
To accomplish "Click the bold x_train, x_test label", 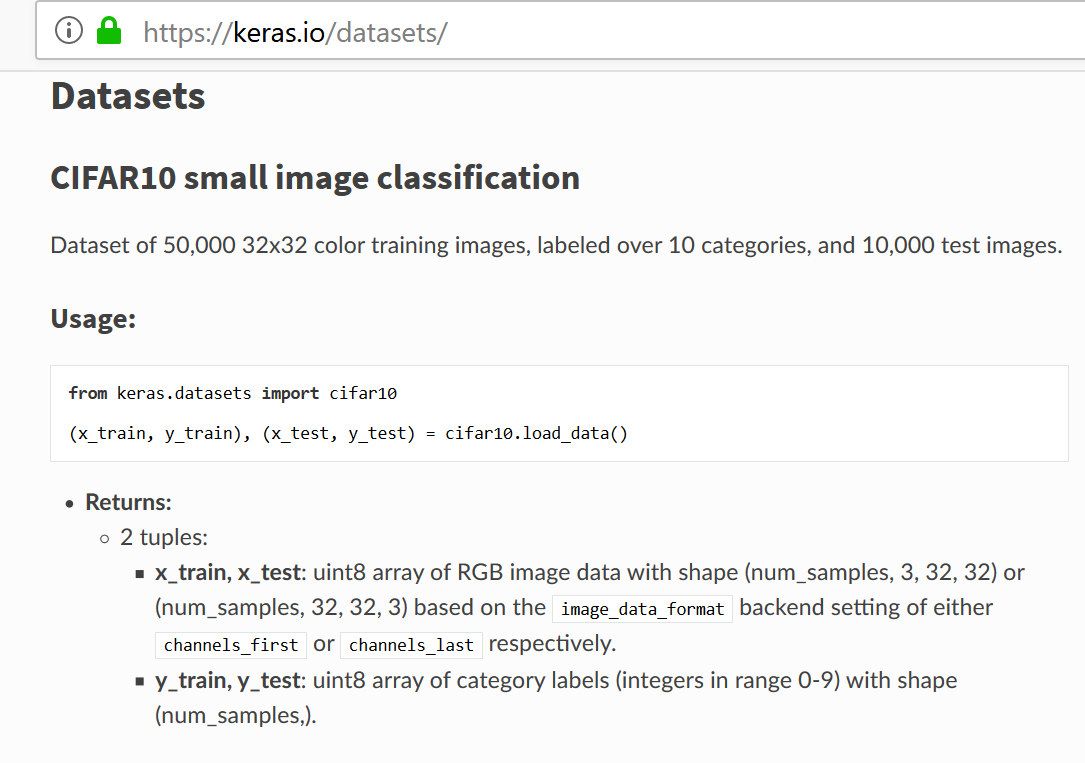I will pos(228,573).
